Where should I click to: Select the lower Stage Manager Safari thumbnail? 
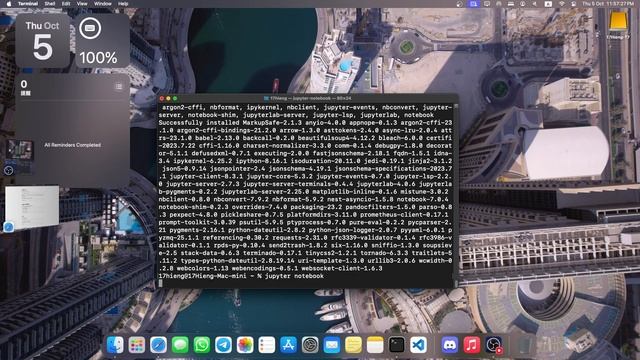tap(32, 207)
